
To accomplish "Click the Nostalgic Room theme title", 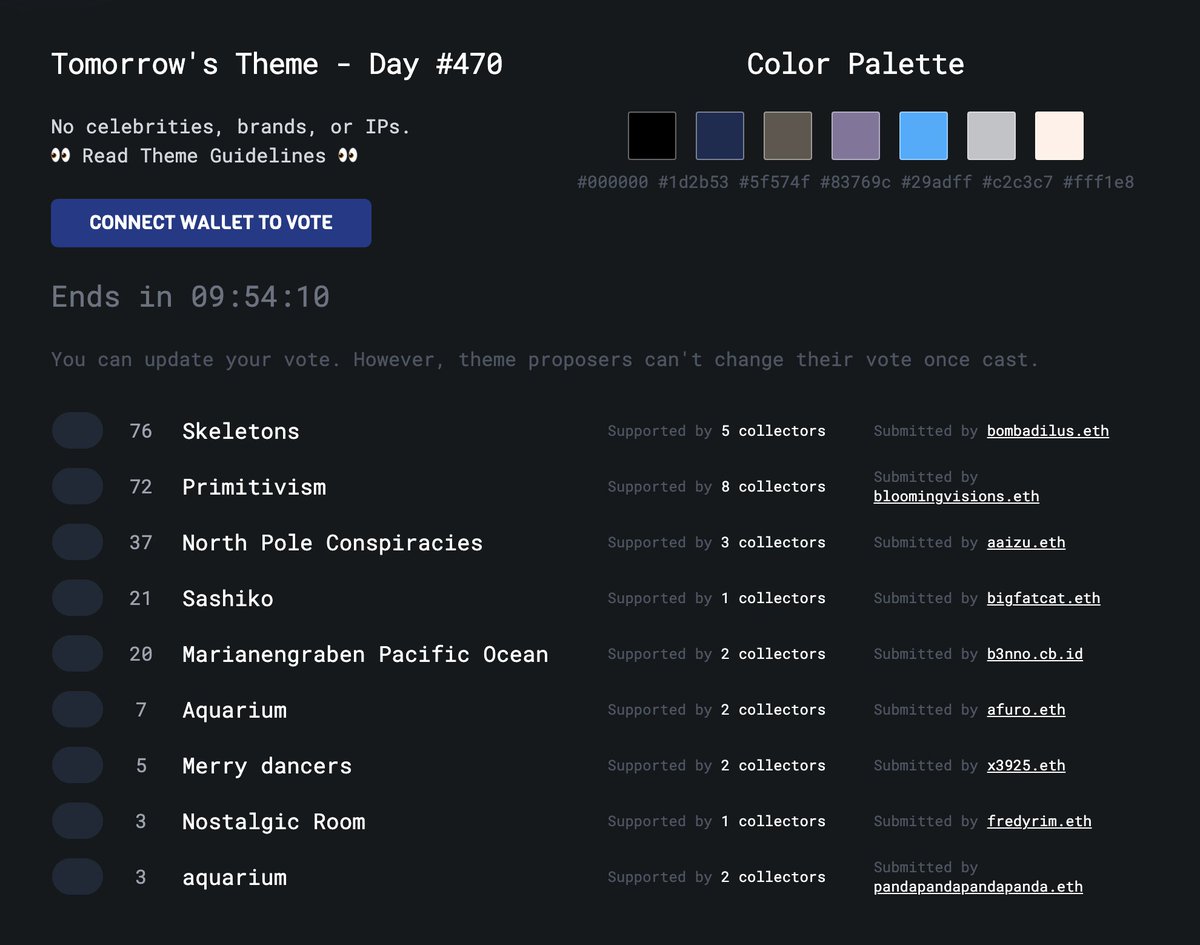I will click(274, 821).
